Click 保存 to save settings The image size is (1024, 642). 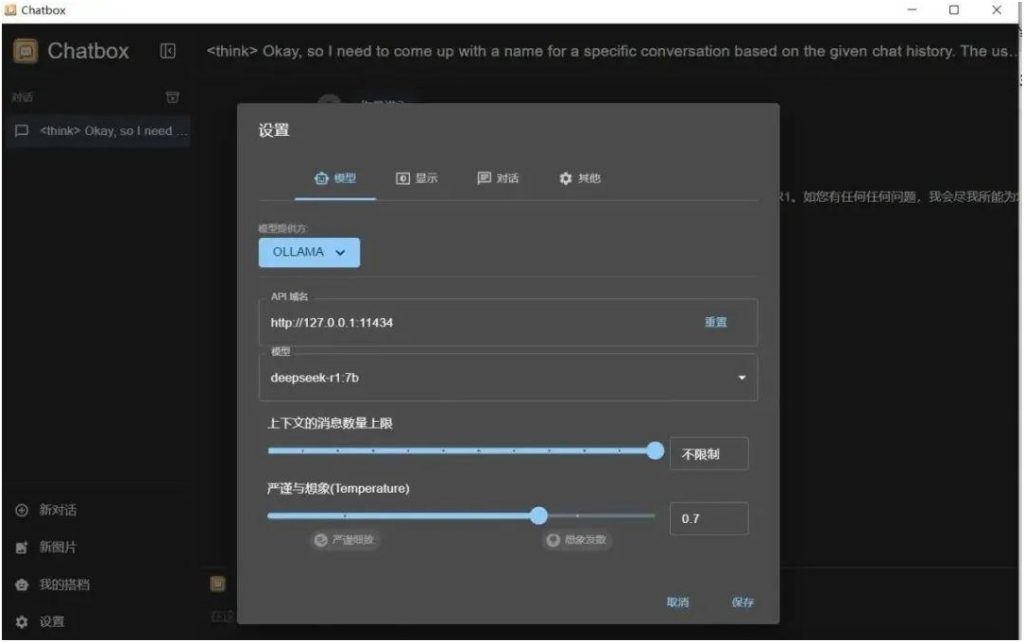pyautogui.click(x=743, y=602)
